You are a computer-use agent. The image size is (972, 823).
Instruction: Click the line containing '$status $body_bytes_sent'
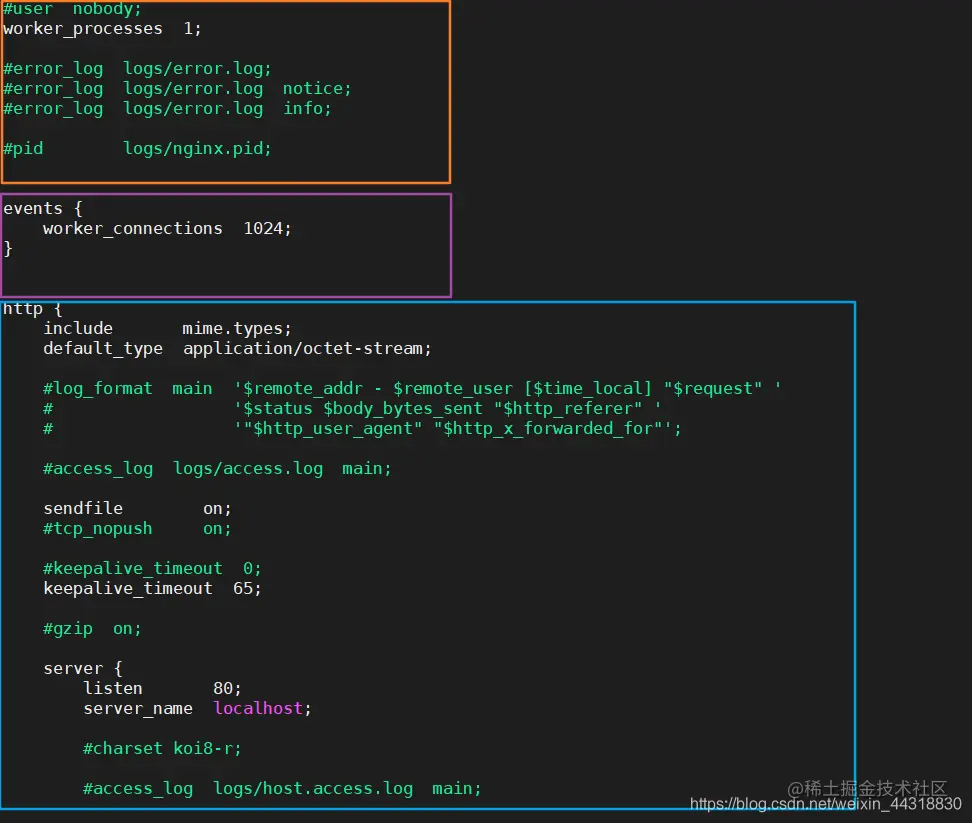point(352,408)
